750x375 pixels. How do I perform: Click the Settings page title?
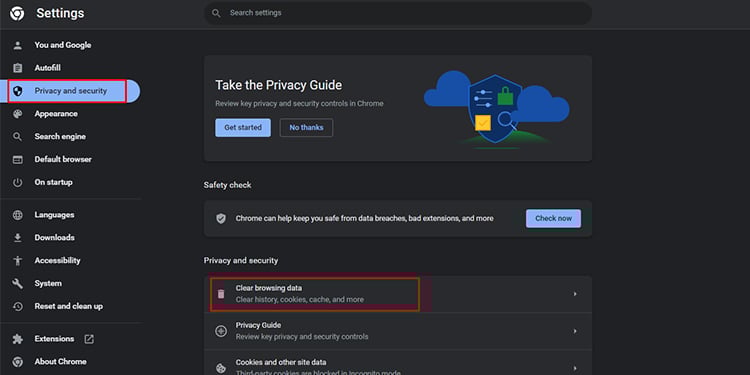(60, 13)
